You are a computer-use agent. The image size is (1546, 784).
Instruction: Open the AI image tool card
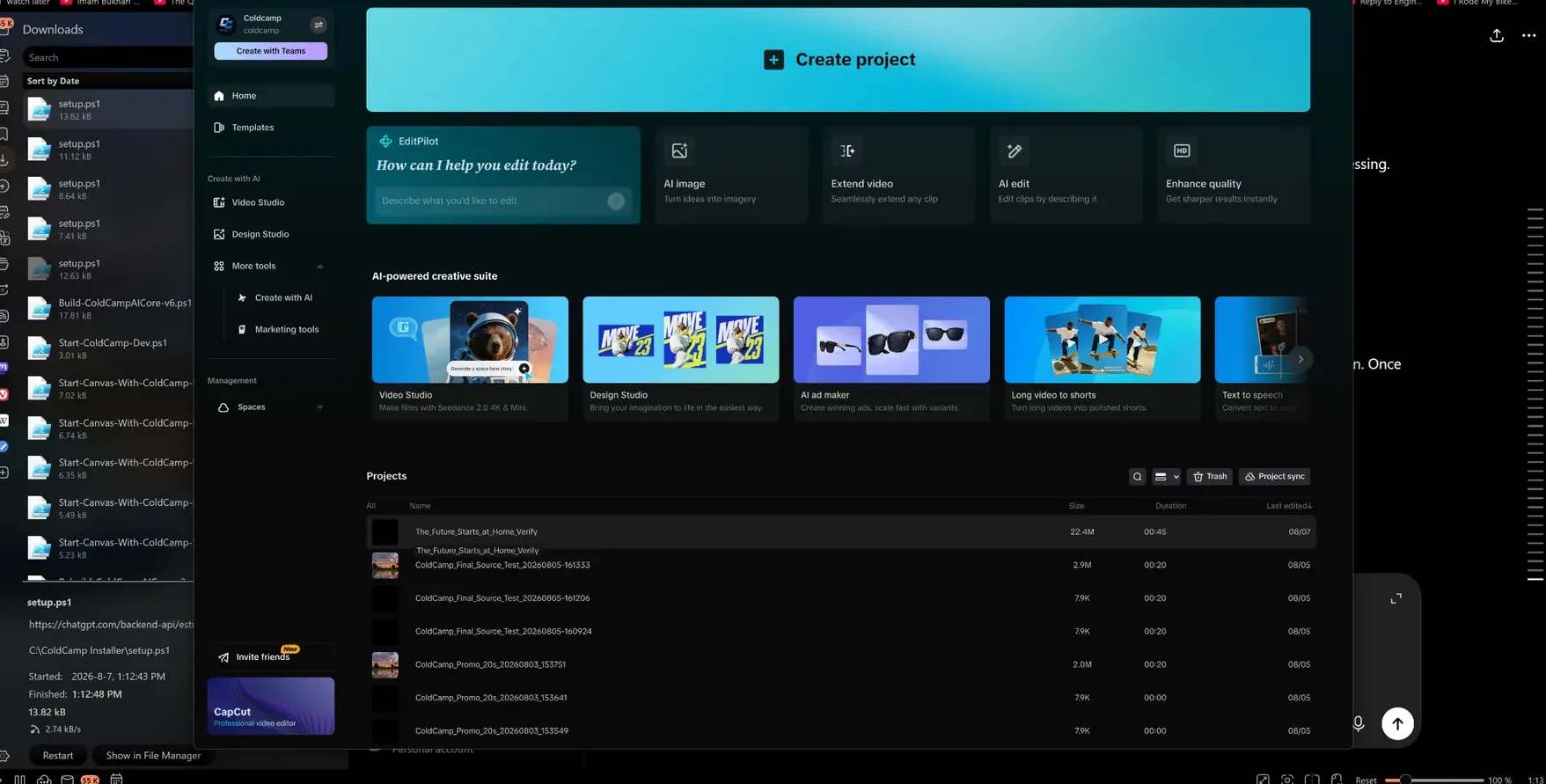coord(731,175)
